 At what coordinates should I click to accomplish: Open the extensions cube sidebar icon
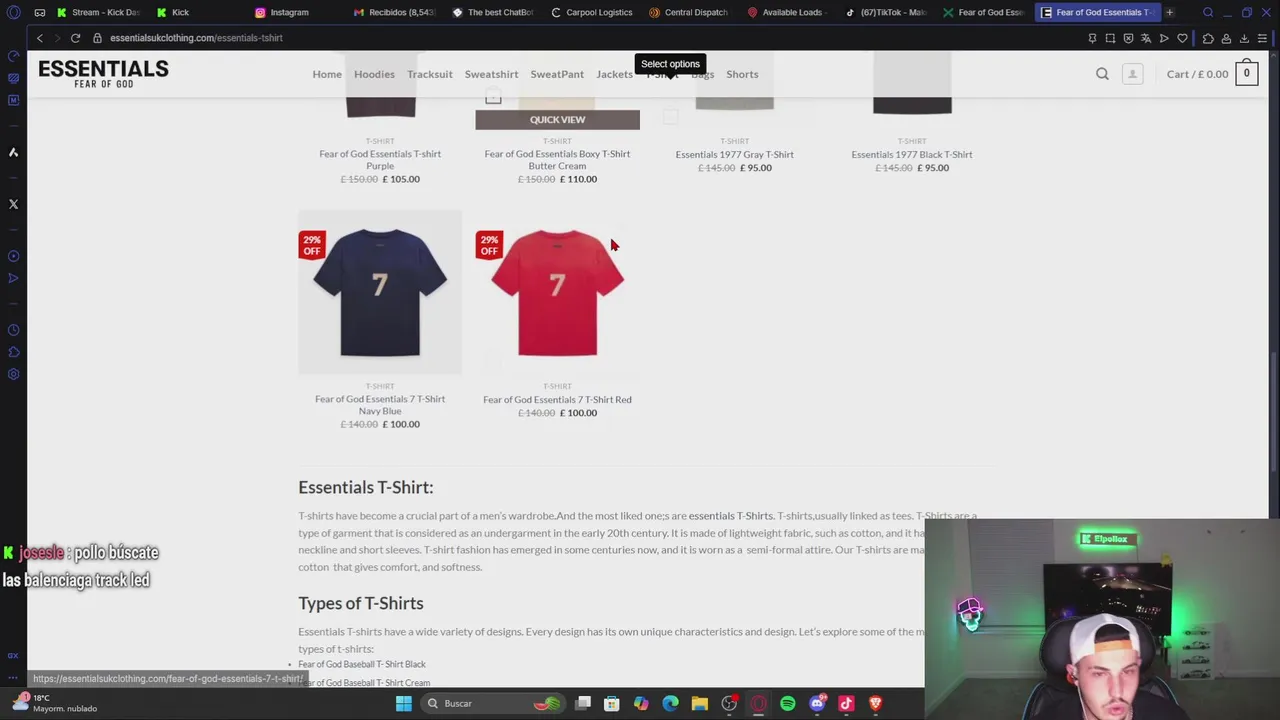click(x=13, y=352)
